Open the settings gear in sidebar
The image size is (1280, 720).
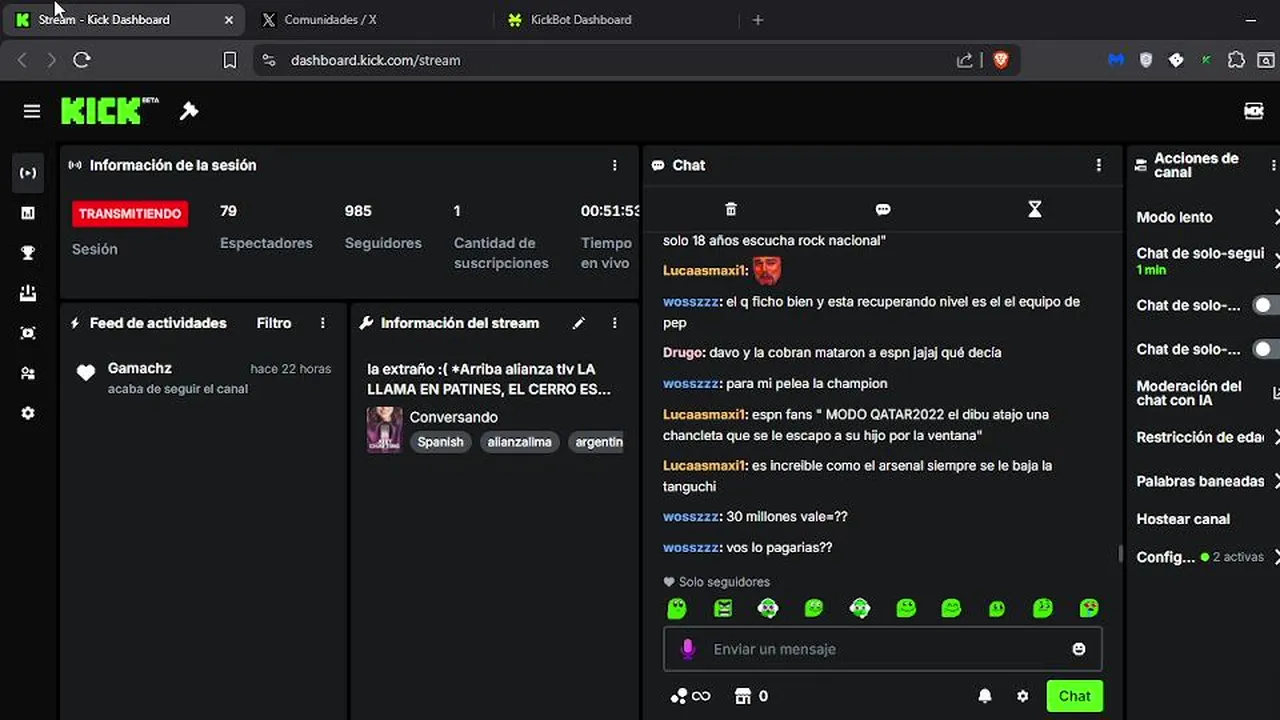[x=28, y=413]
